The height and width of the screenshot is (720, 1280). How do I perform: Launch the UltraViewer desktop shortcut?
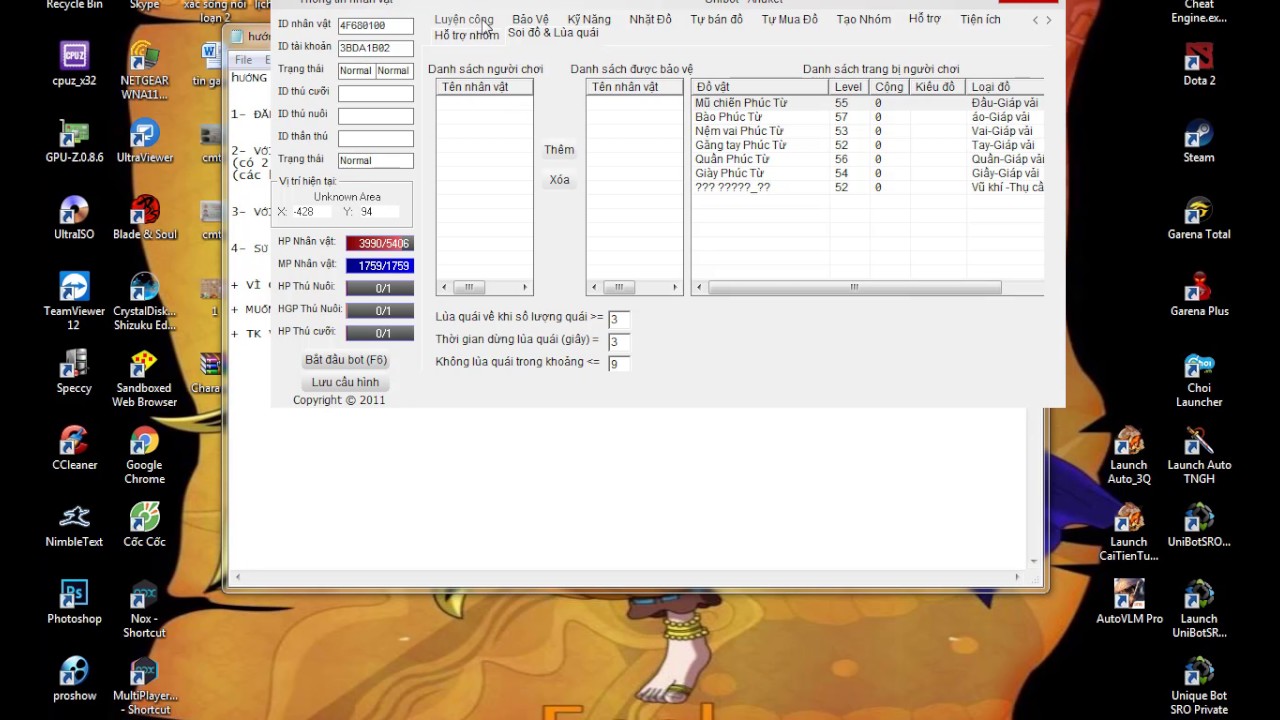coord(144,140)
